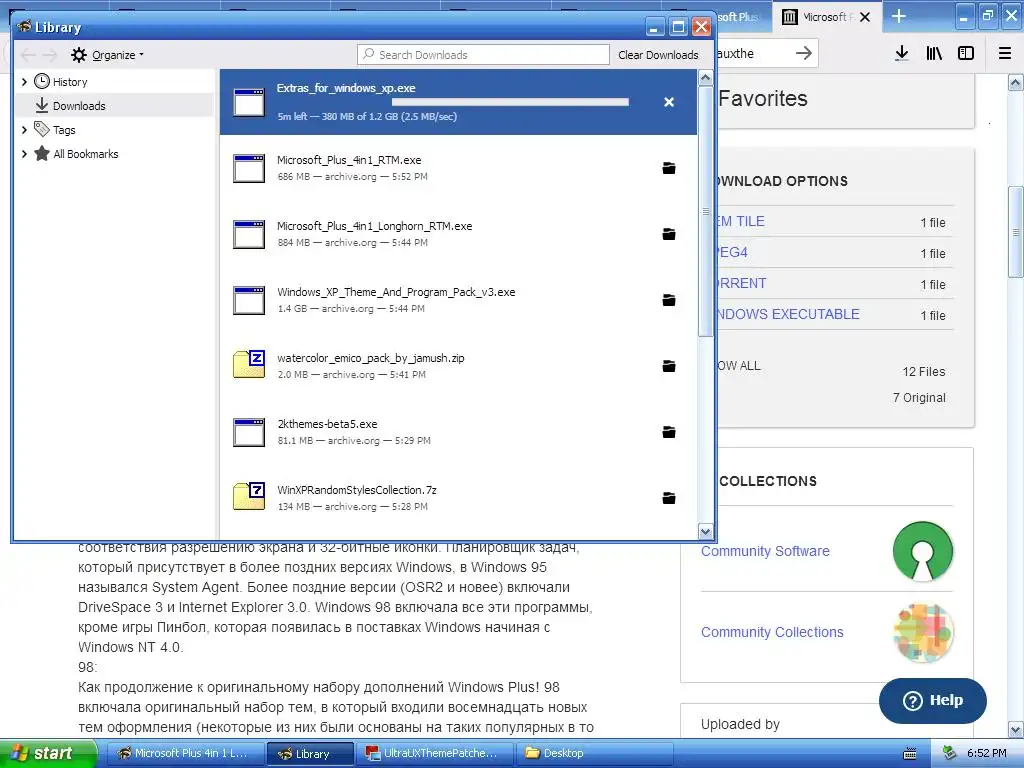Click downloads list scroll up arrow

pos(705,78)
